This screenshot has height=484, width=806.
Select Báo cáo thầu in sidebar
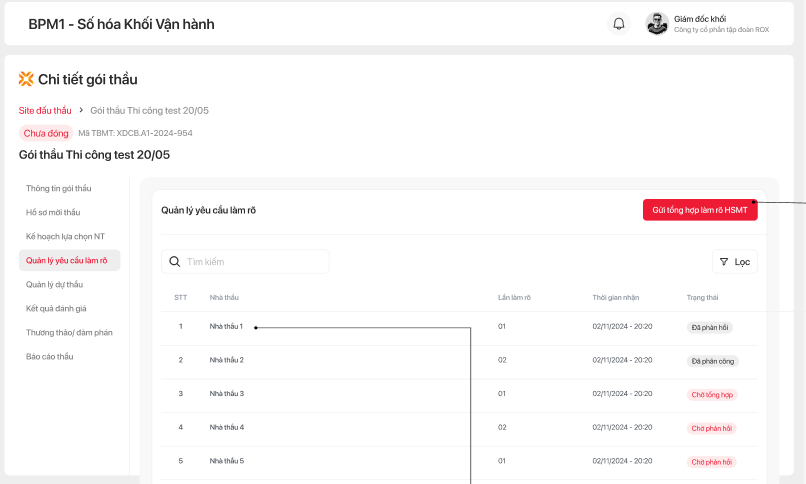tap(50, 356)
